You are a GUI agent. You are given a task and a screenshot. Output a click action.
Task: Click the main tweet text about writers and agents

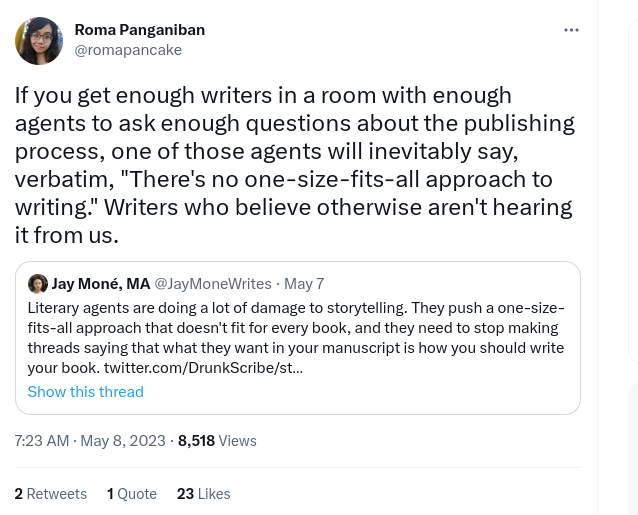pyautogui.click(x=294, y=165)
